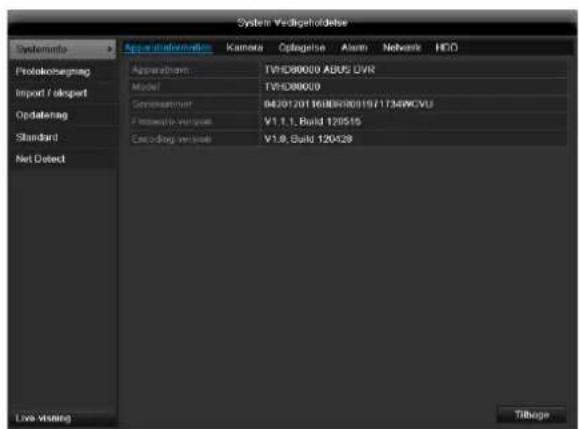Switch to the HDD tab
Image resolution: width=579 pixels, height=429 pixels.
pos(446,48)
